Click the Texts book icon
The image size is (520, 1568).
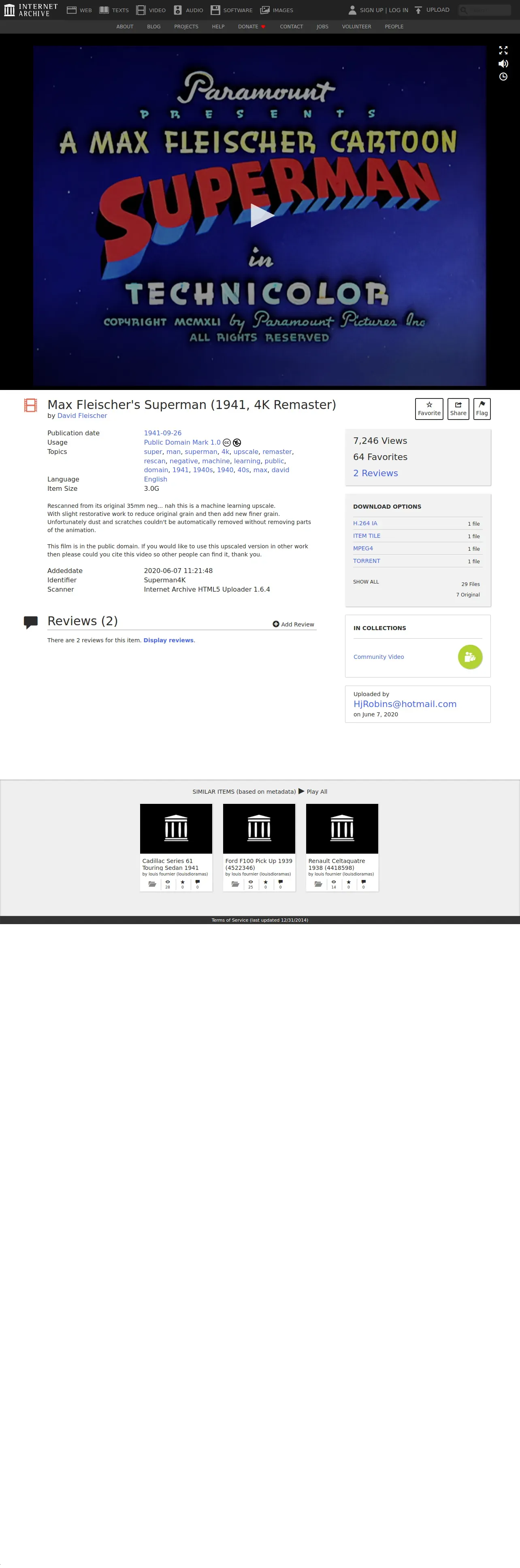coord(104,10)
